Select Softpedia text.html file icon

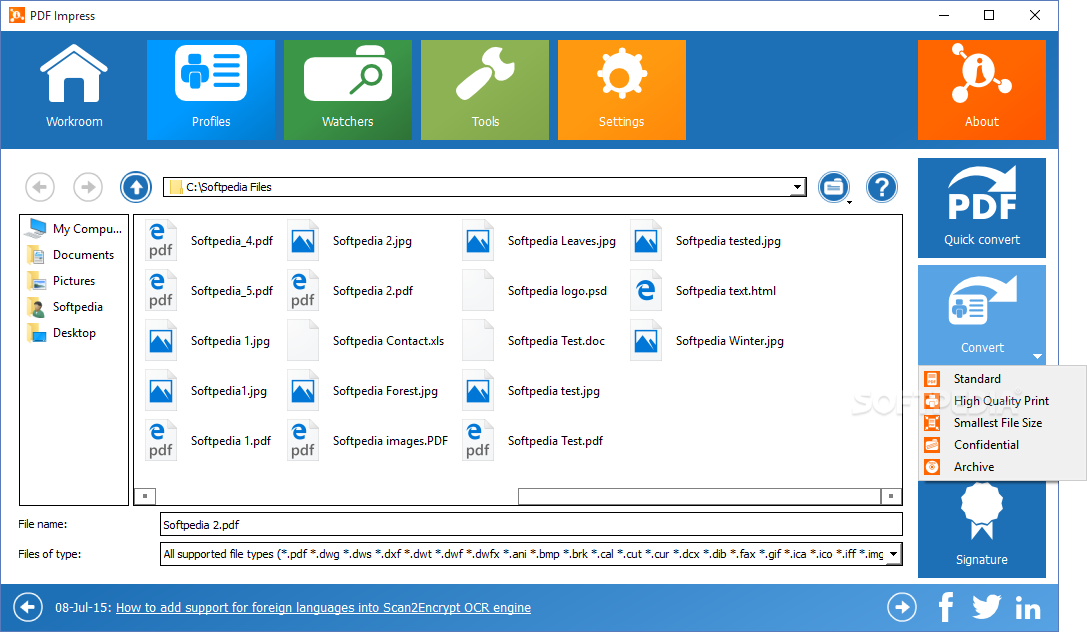click(x=646, y=291)
